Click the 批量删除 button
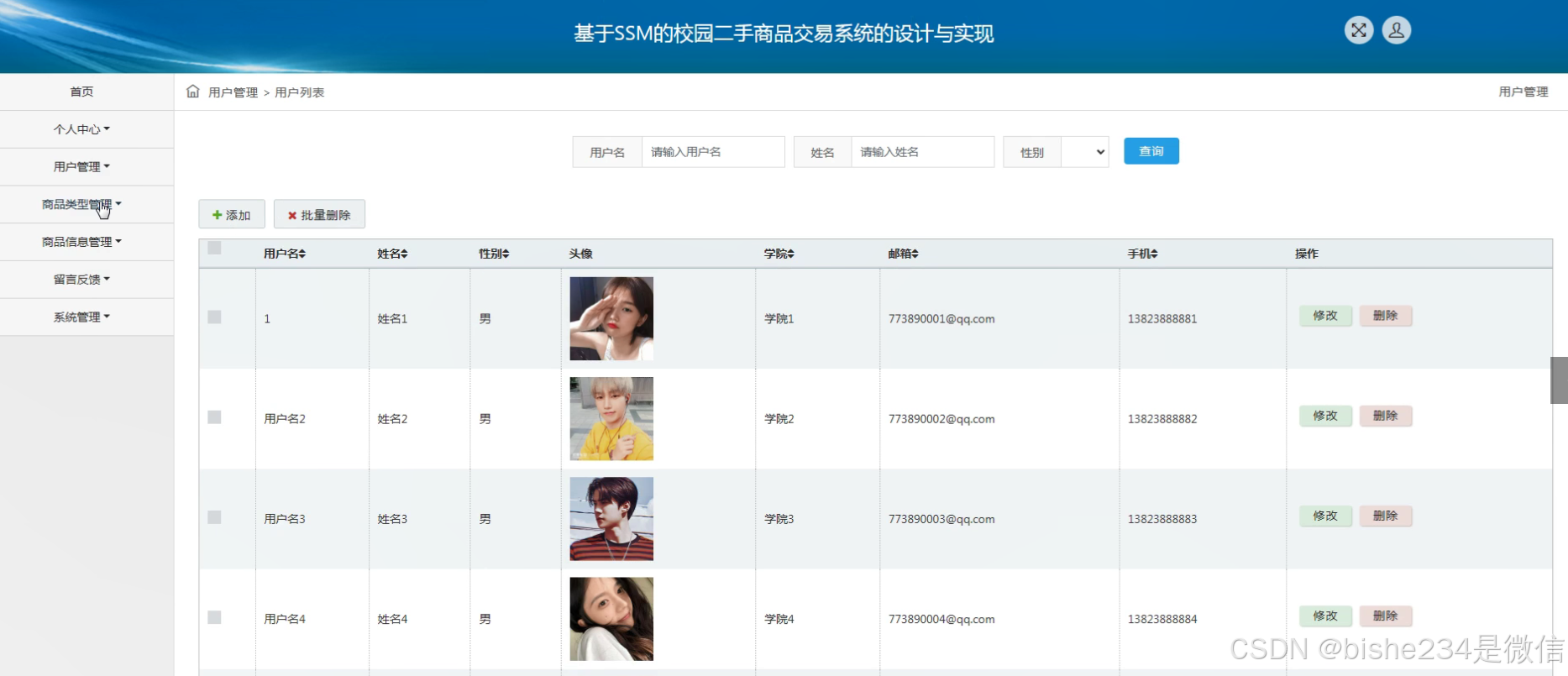This screenshot has width=1568, height=676. pos(319,214)
